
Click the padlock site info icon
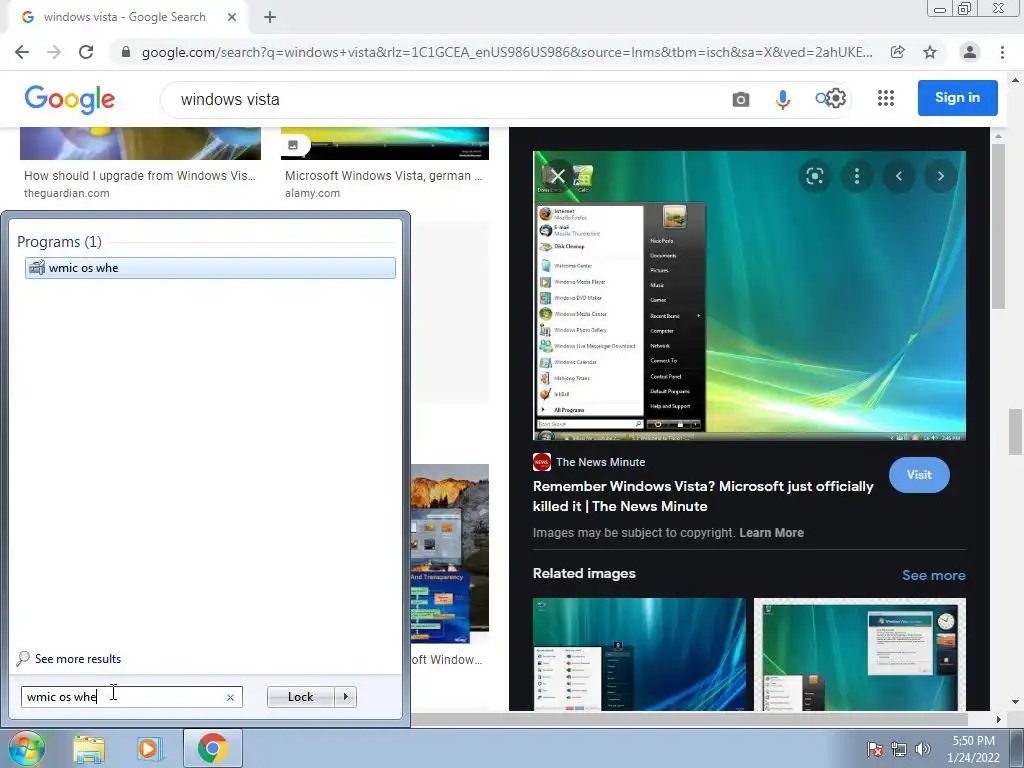click(x=126, y=52)
